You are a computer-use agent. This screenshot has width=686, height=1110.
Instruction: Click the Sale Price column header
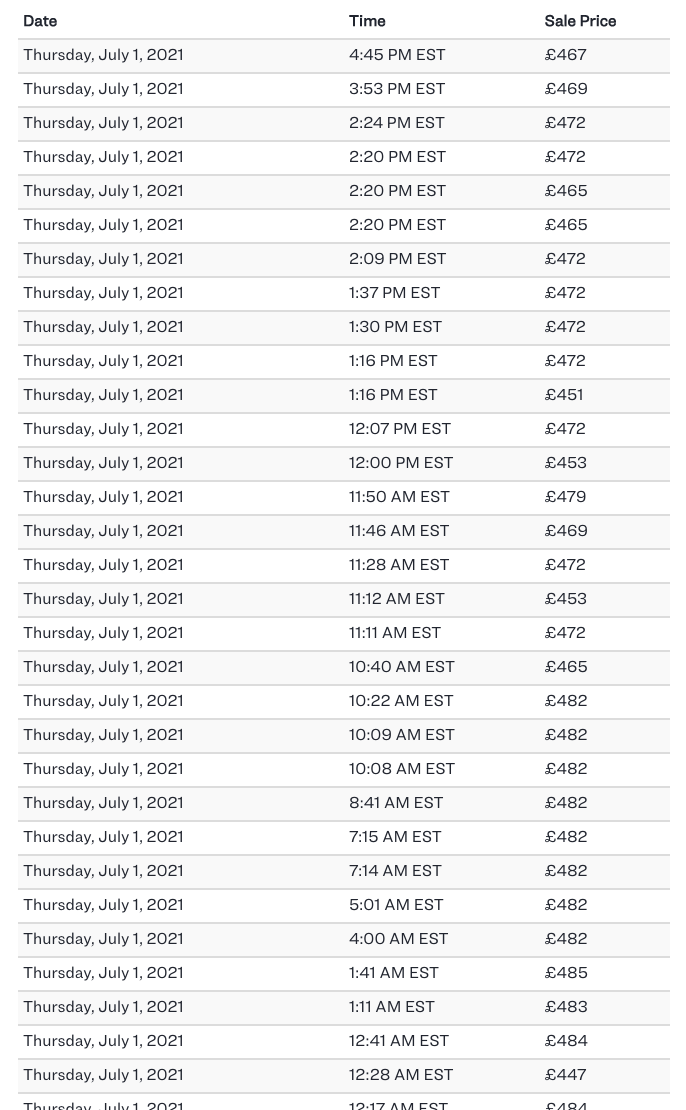tap(580, 21)
